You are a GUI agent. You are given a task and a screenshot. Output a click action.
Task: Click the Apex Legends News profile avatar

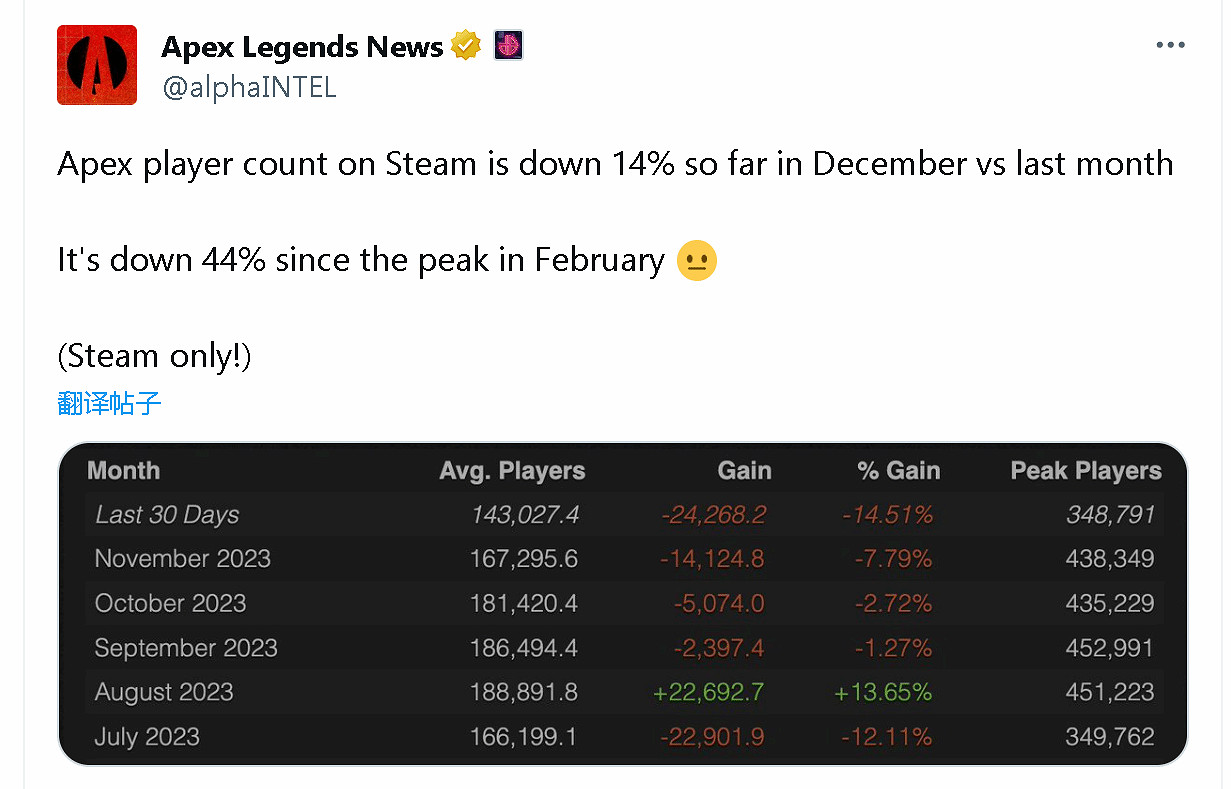tap(96, 64)
